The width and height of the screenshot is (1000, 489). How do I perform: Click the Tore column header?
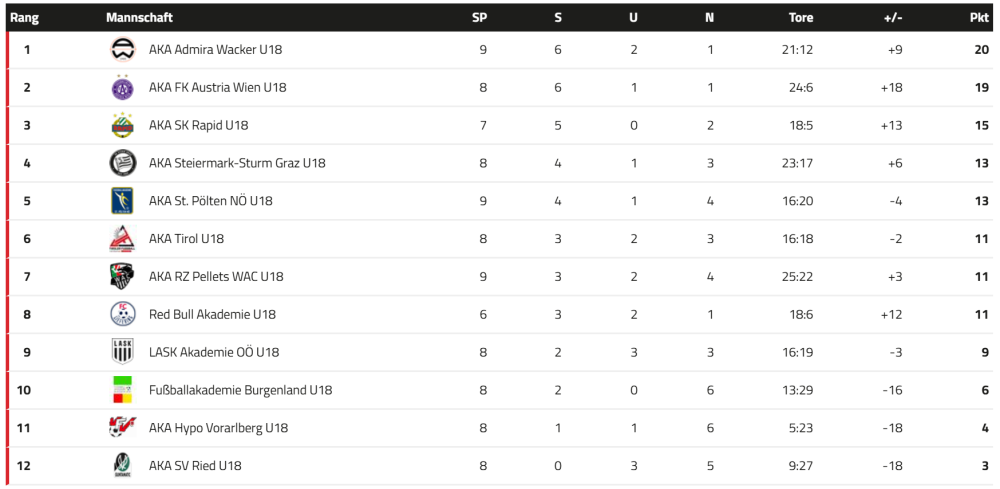[800, 17]
